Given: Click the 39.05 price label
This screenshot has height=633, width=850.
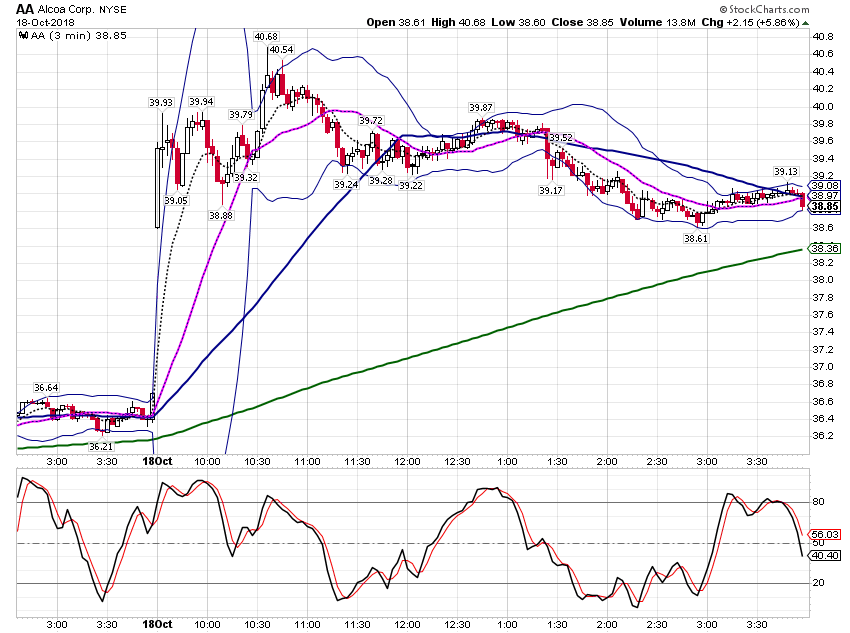Looking at the screenshot, I should point(176,201).
